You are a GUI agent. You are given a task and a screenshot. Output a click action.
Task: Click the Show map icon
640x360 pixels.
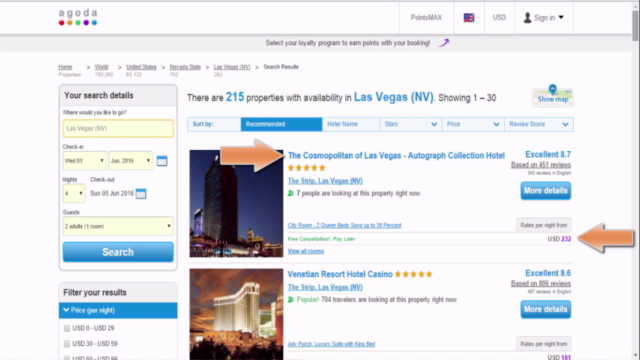pos(553,96)
